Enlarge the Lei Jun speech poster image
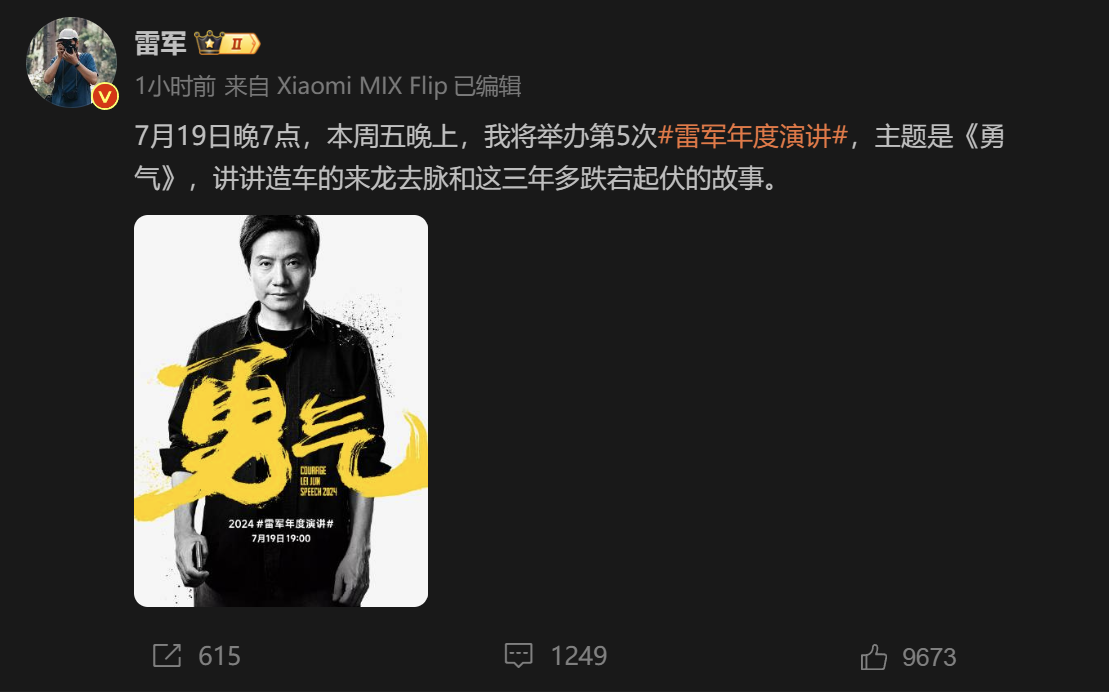The width and height of the screenshot is (1109, 692). coord(281,410)
